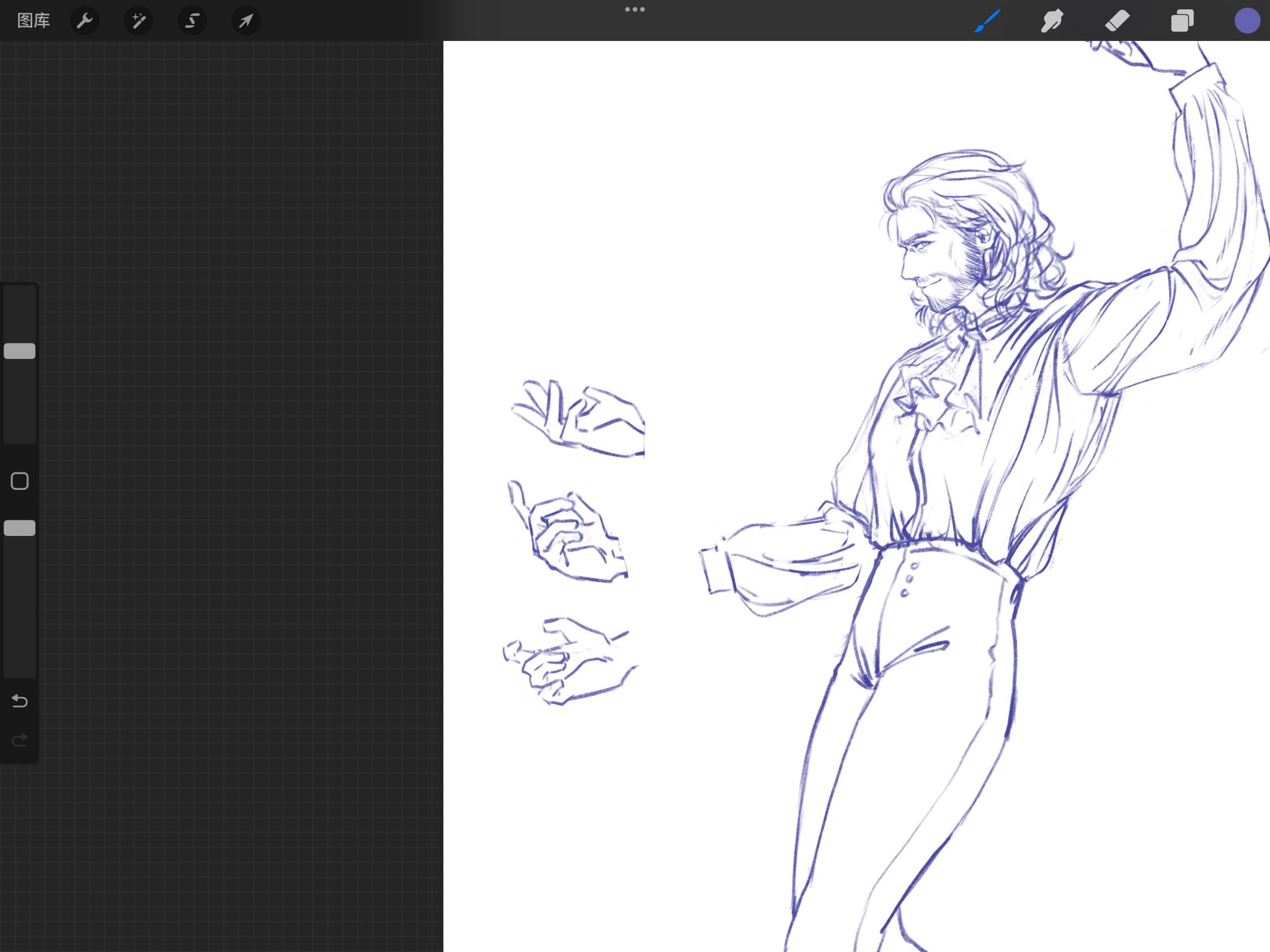Image resolution: width=1270 pixels, height=952 pixels.
Task: Open Adjustments magic wand menu
Action: tap(138, 20)
